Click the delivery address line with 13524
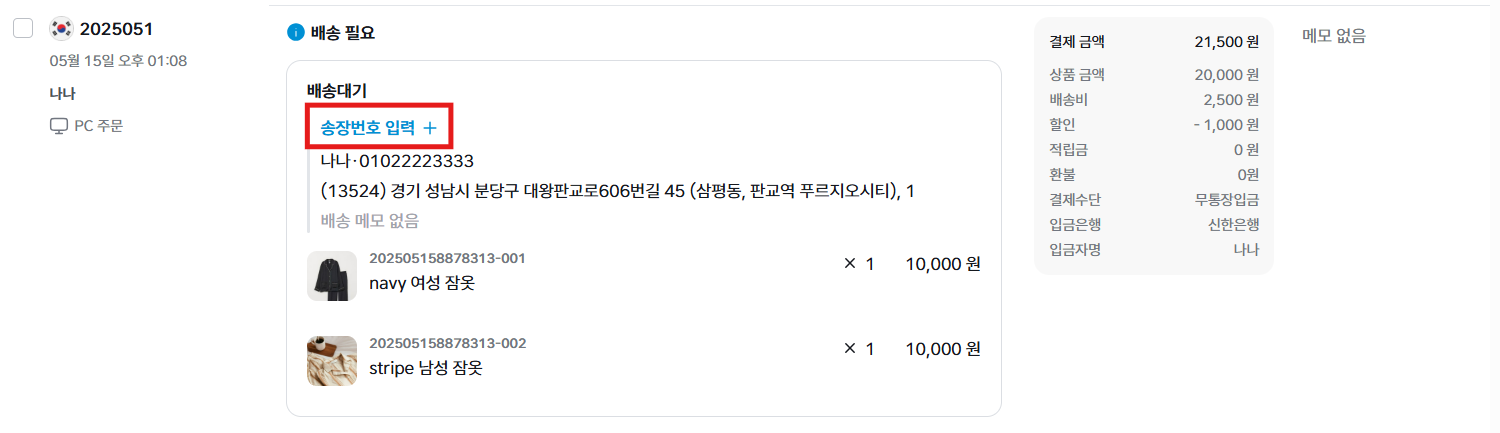The width and height of the screenshot is (1500, 433). pyautogui.click(x=618, y=191)
